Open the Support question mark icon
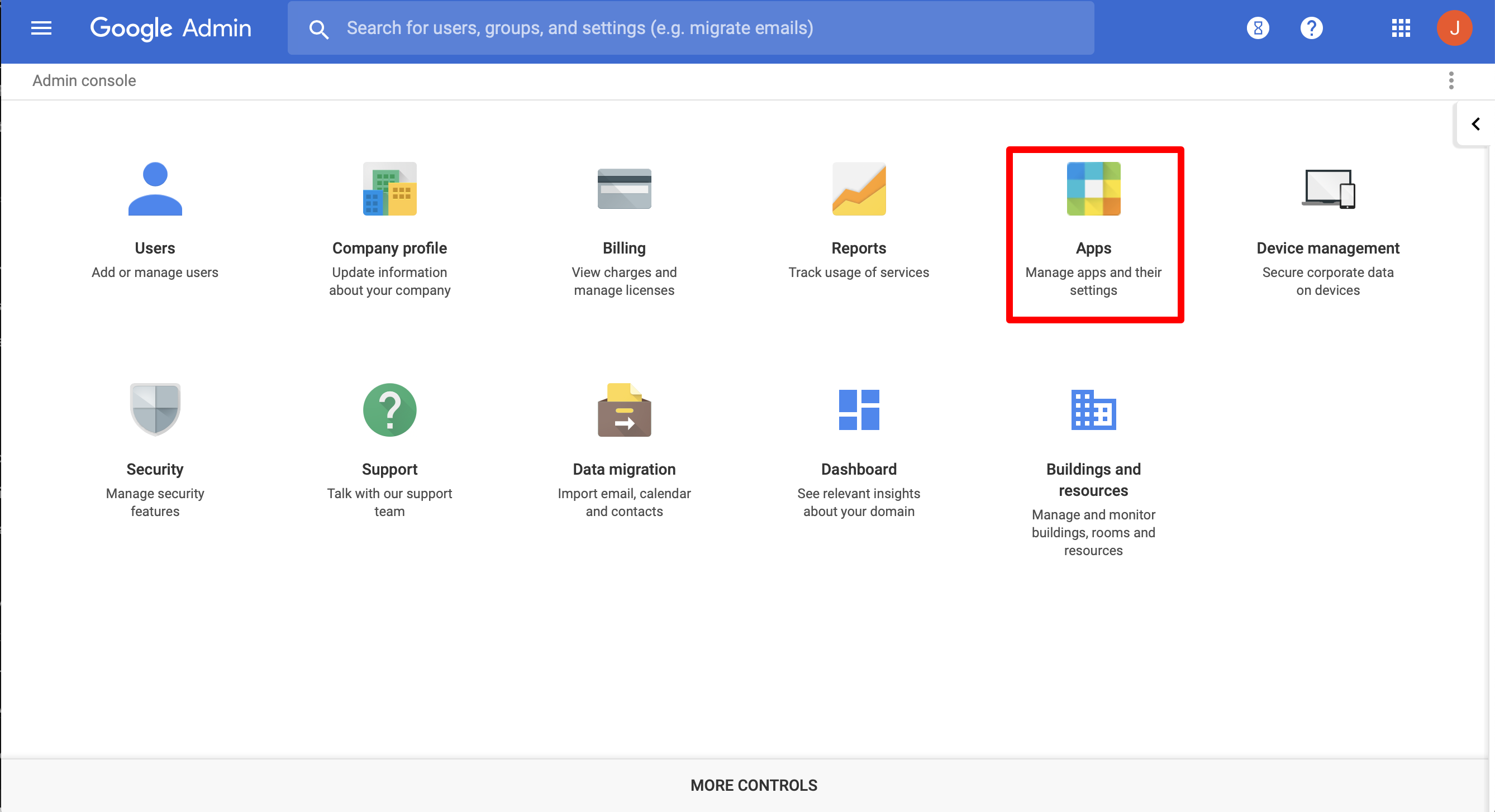This screenshot has height=812, width=1495. click(x=389, y=409)
